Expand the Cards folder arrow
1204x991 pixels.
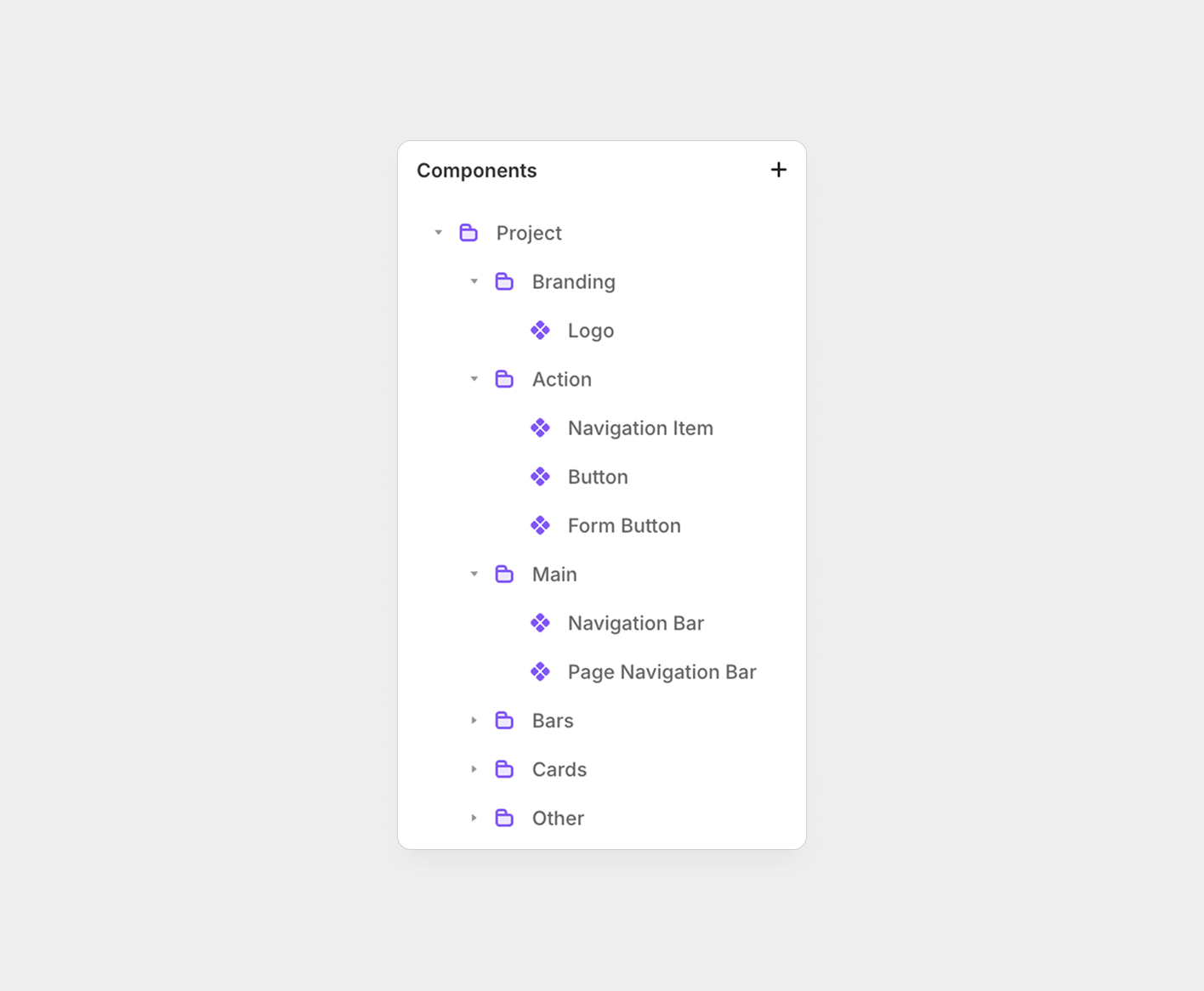point(474,769)
